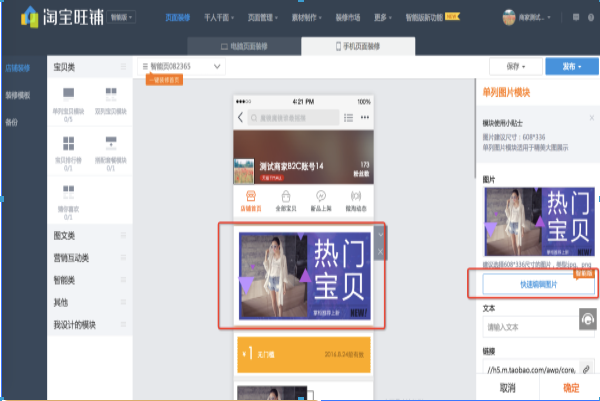
Task: Open the 智能页082365 page selector
Action: click(181, 66)
